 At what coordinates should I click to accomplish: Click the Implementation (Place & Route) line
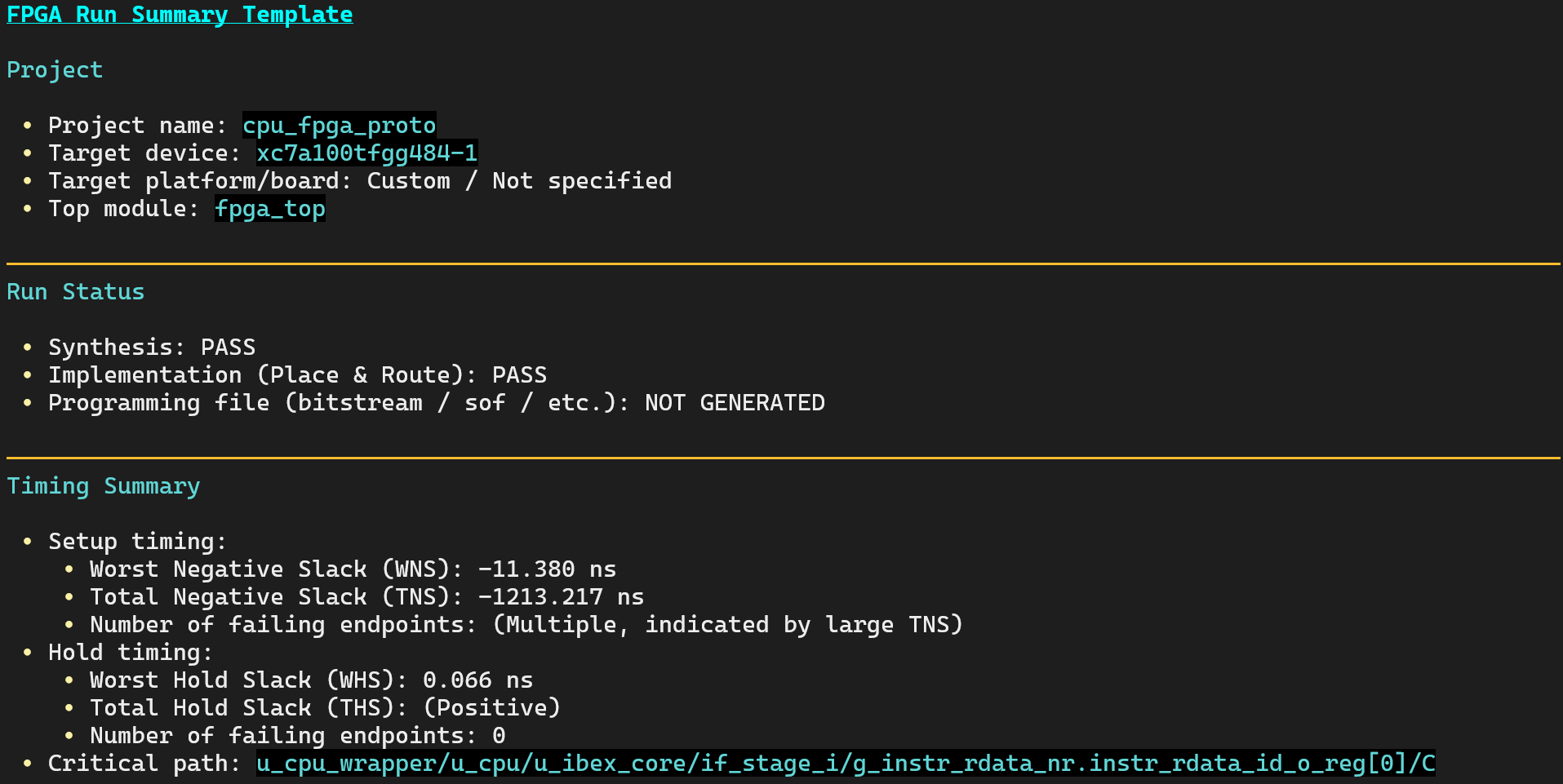298,375
